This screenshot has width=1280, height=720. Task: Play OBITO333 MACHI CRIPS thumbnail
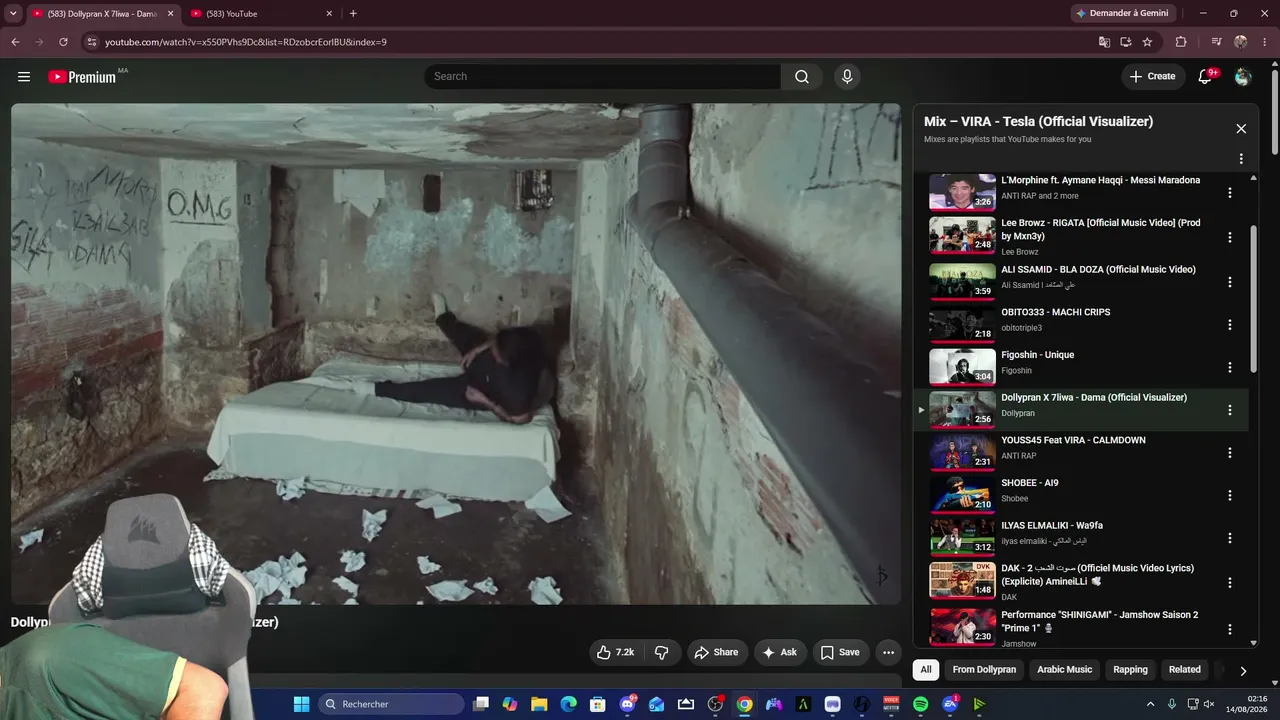click(x=962, y=325)
